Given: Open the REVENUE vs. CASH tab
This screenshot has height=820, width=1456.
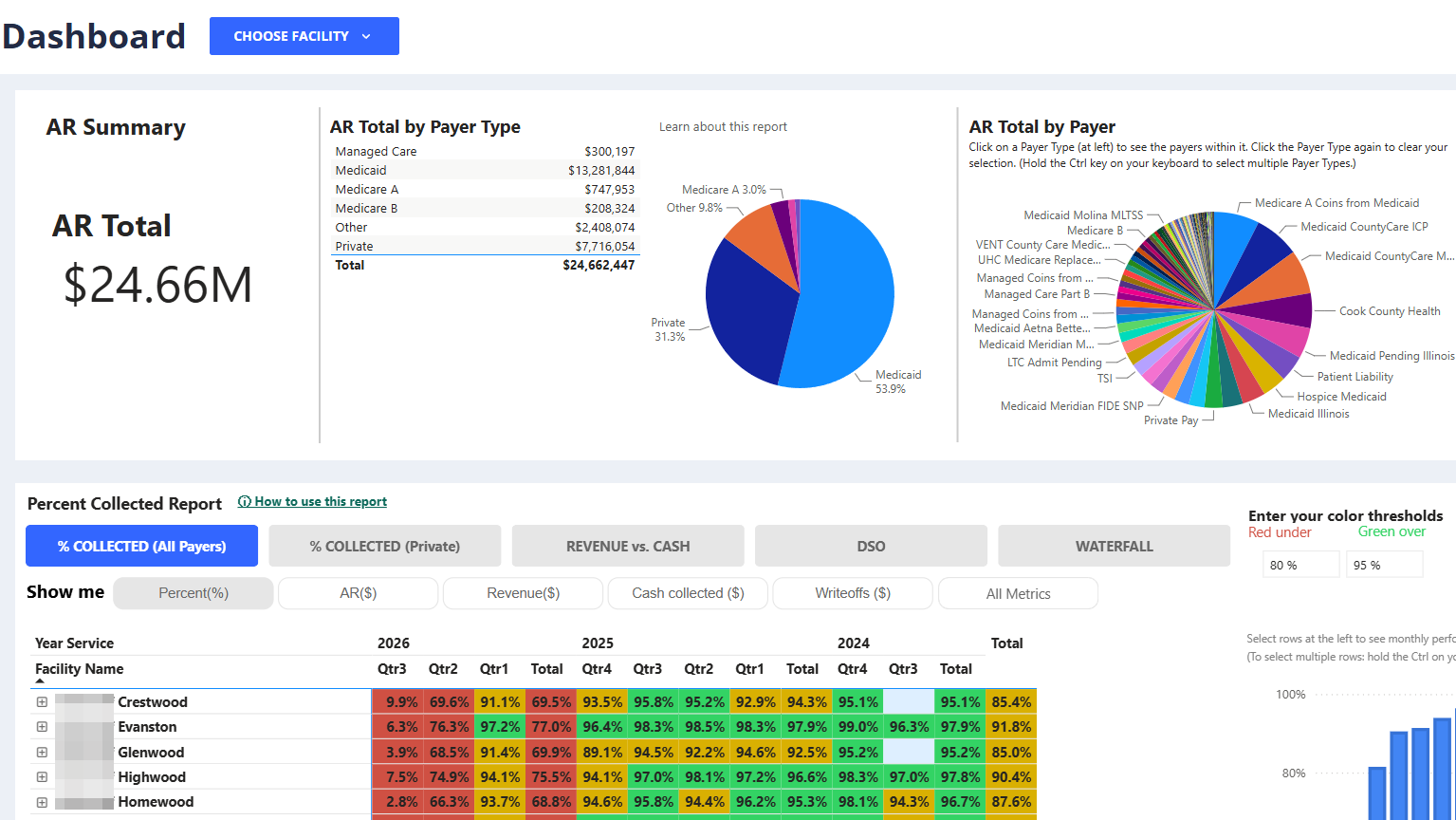Looking at the screenshot, I should pos(628,546).
